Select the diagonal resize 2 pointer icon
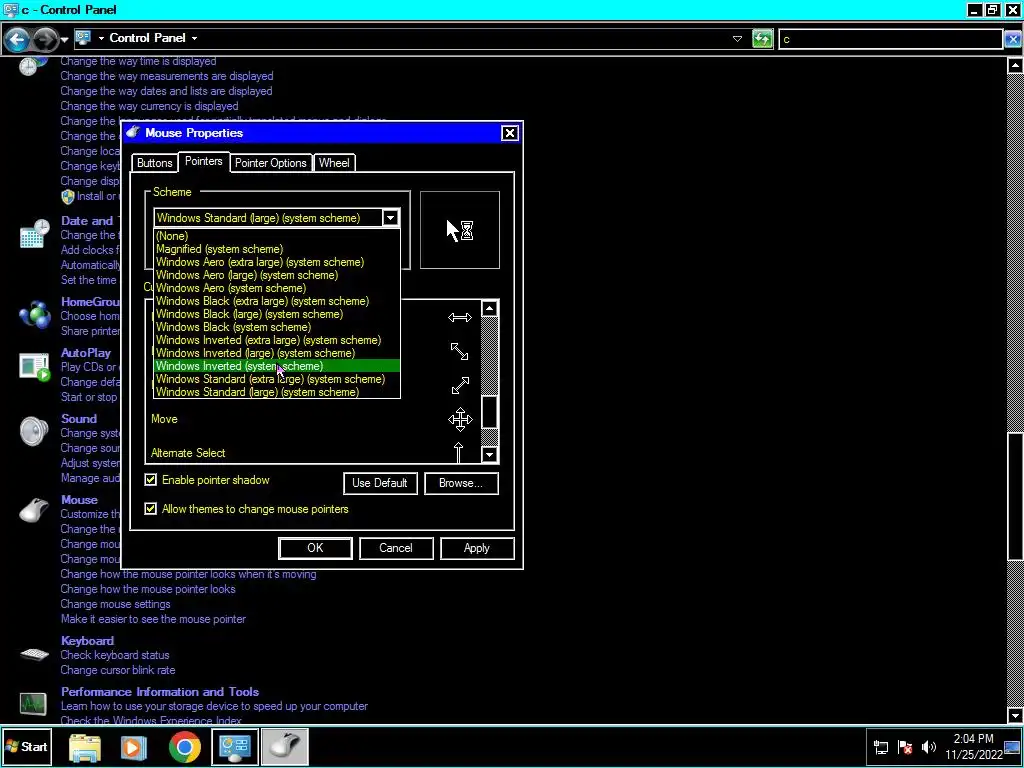 pos(460,385)
